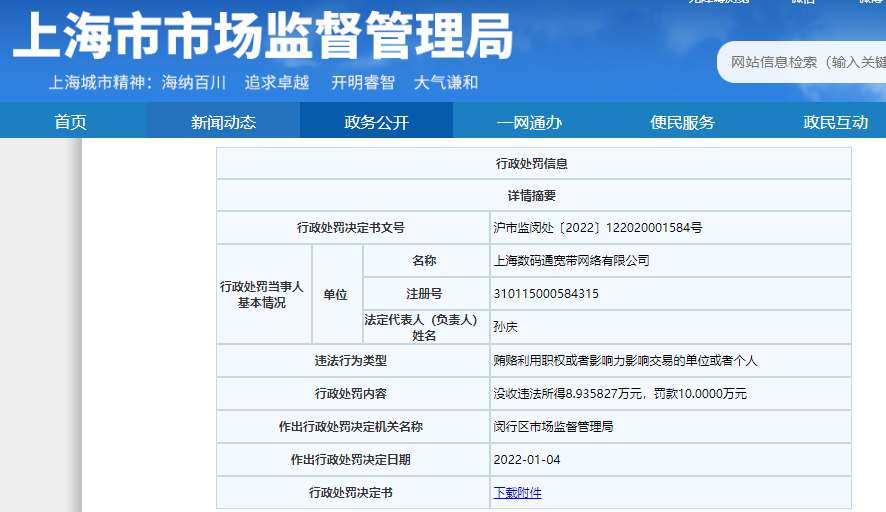Open the 首页 navigation tab

pos(71,122)
